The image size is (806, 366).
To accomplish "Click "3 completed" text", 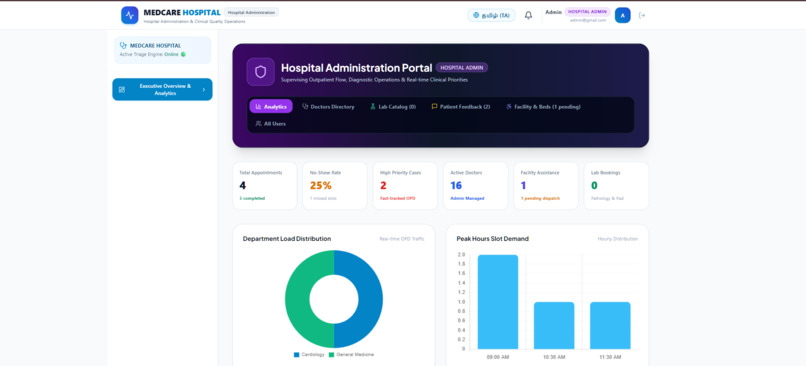I will [252, 198].
